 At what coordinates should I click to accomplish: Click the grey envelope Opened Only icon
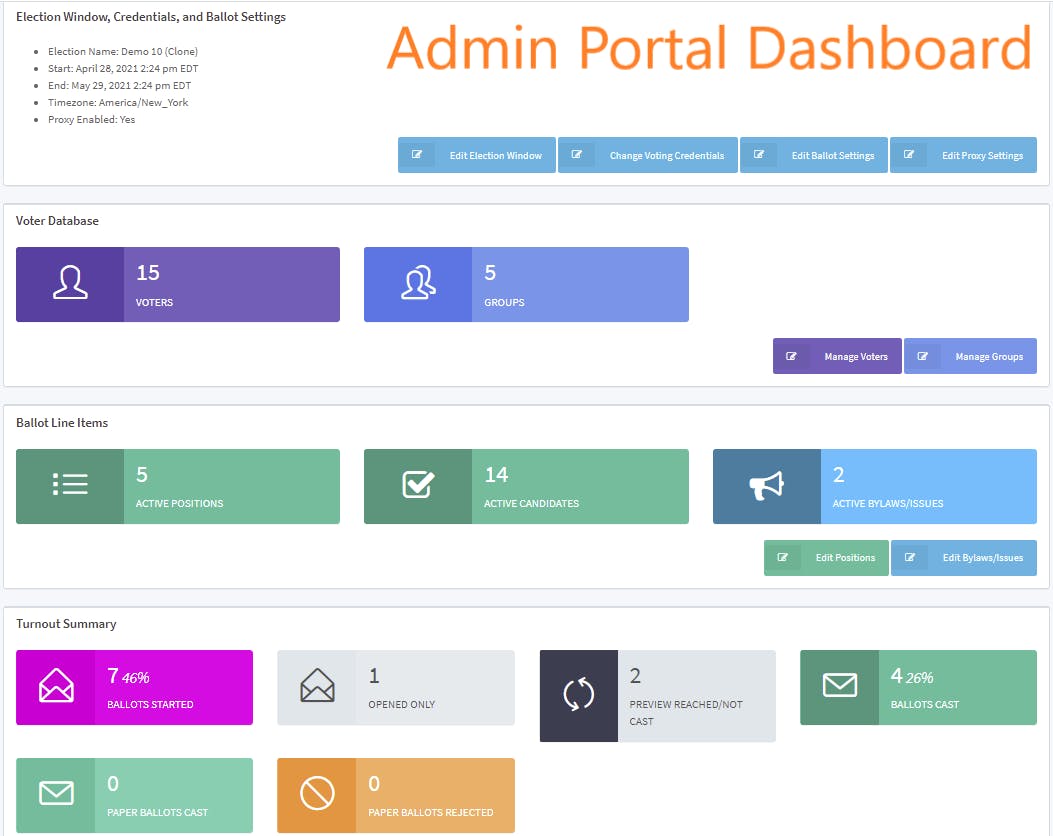pos(317,686)
